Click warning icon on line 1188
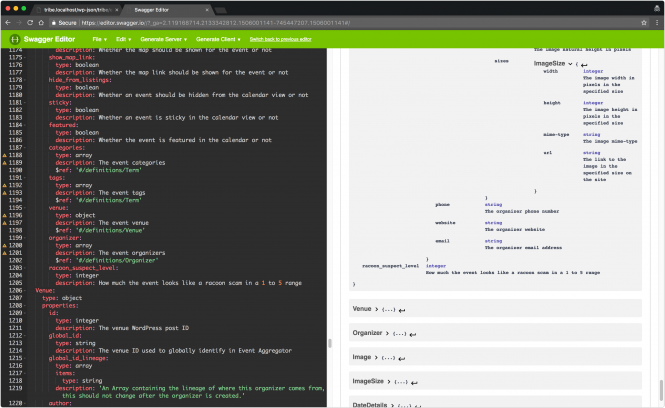665x408 pixels. [x=5, y=157]
